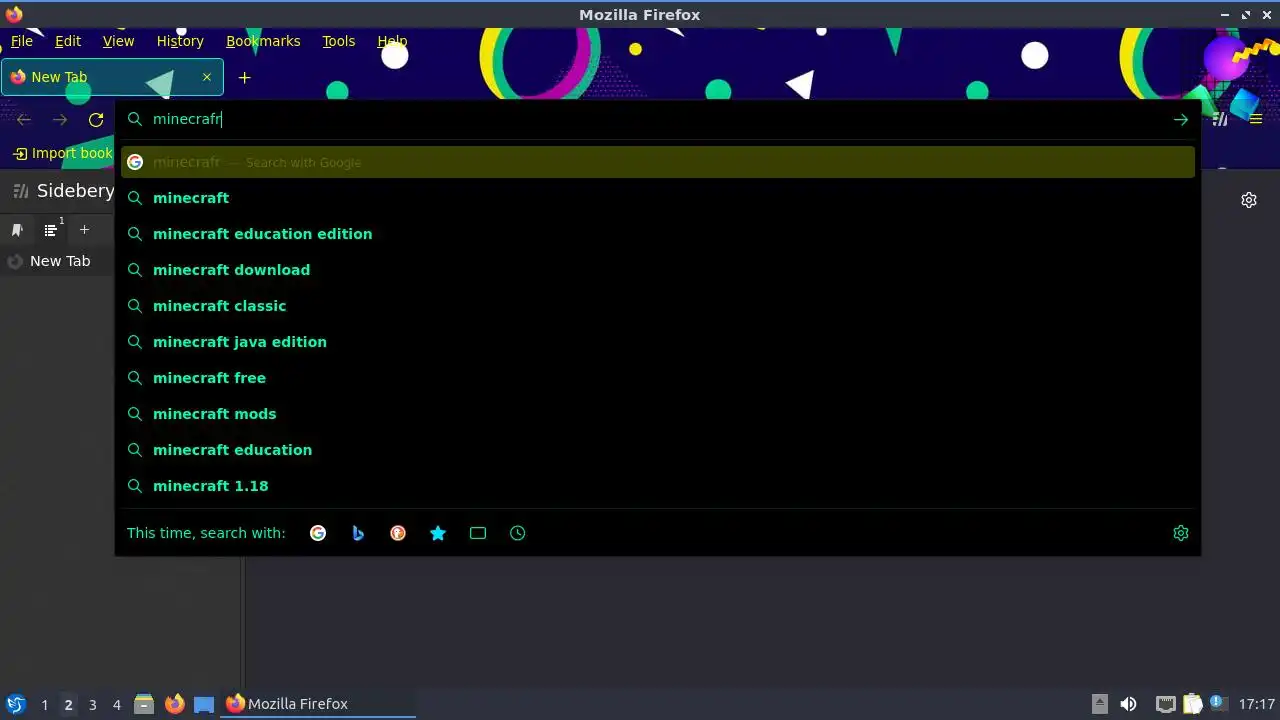The image size is (1280, 720).
Task: Search with Google one-off icon
Action: point(318,533)
